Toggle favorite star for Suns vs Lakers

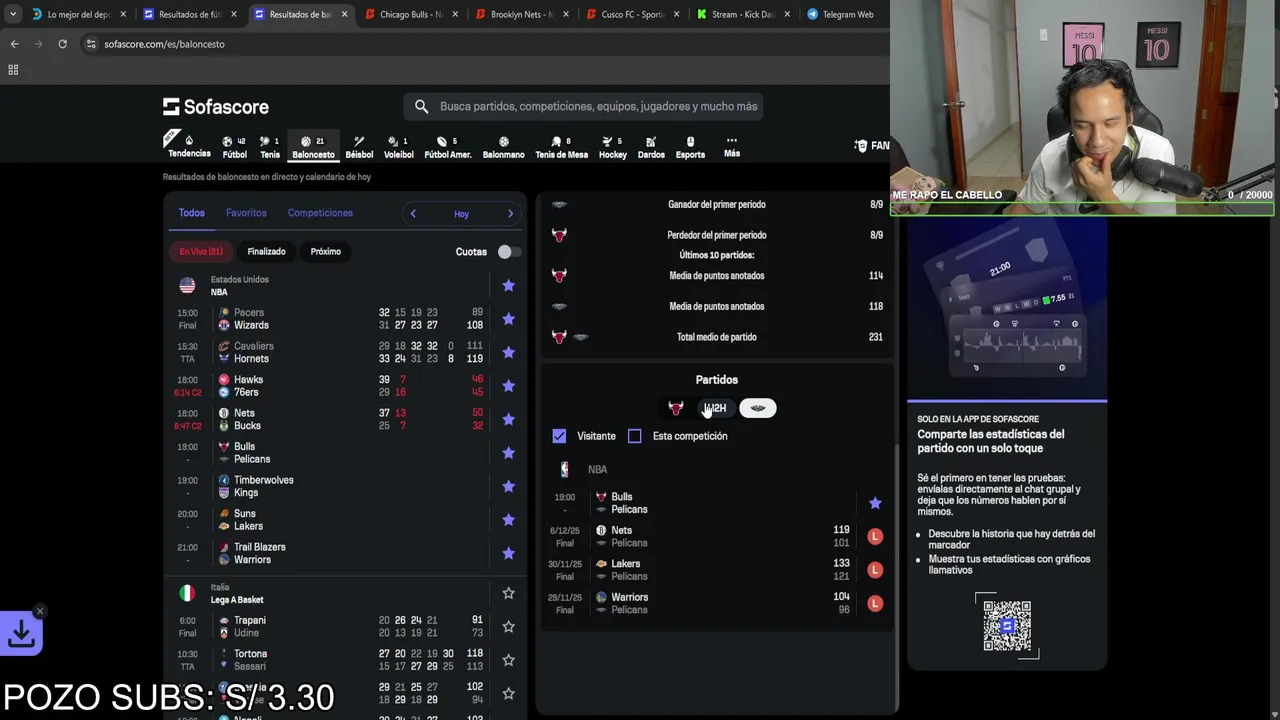(508, 520)
